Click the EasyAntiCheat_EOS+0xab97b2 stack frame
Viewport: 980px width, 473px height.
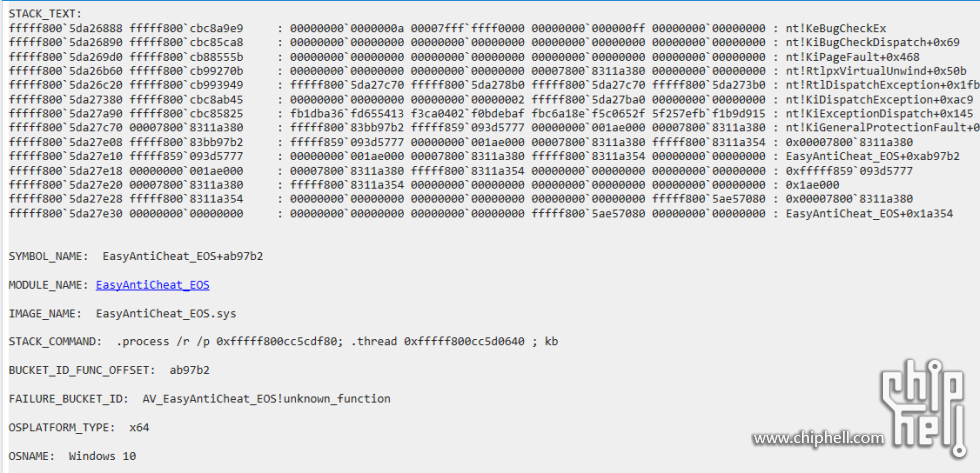[x=872, y=156]
